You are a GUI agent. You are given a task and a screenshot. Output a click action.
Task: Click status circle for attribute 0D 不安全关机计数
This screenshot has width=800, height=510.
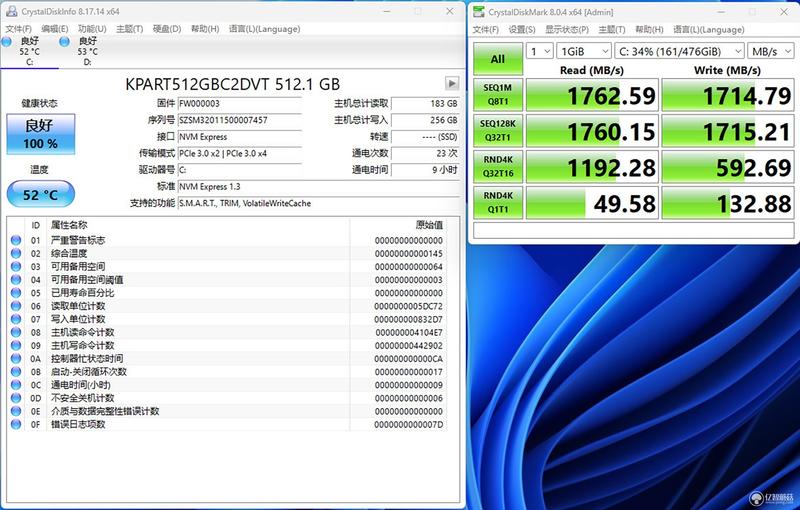(16, 398)
